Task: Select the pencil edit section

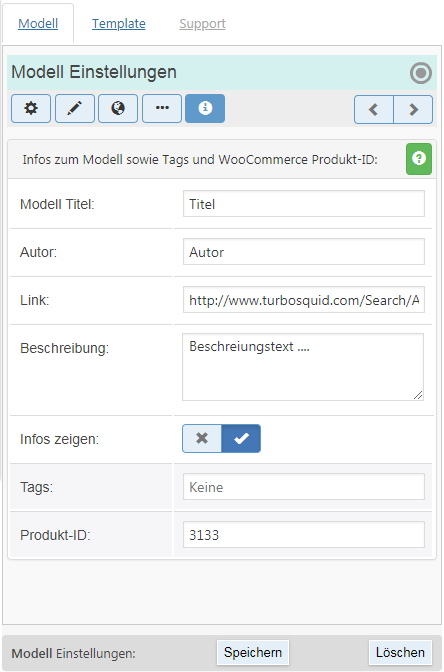Action: [75, 108]
